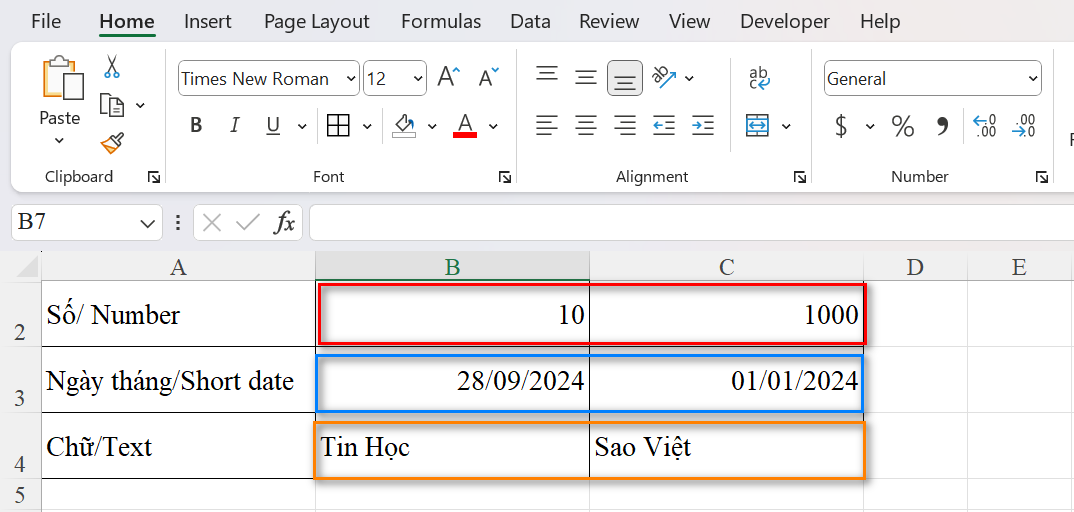Toggle Bold formatting

click(196, 126)
